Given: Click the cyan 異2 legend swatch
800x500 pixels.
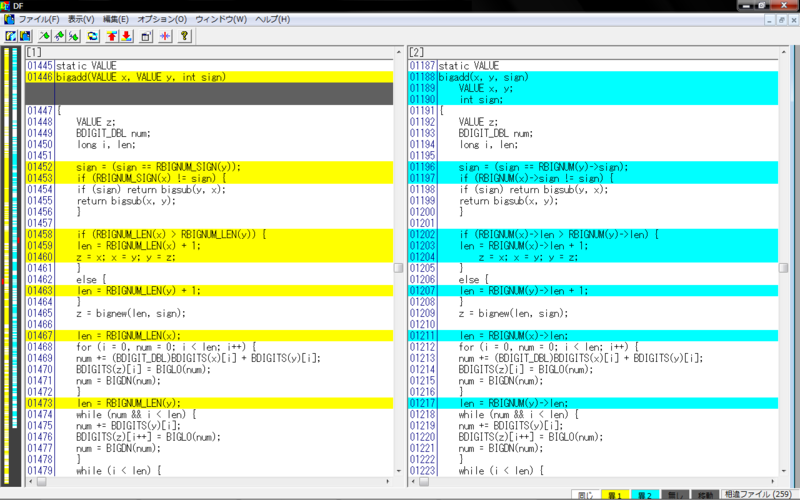Looking at the screenshot, I should point(645,495).
